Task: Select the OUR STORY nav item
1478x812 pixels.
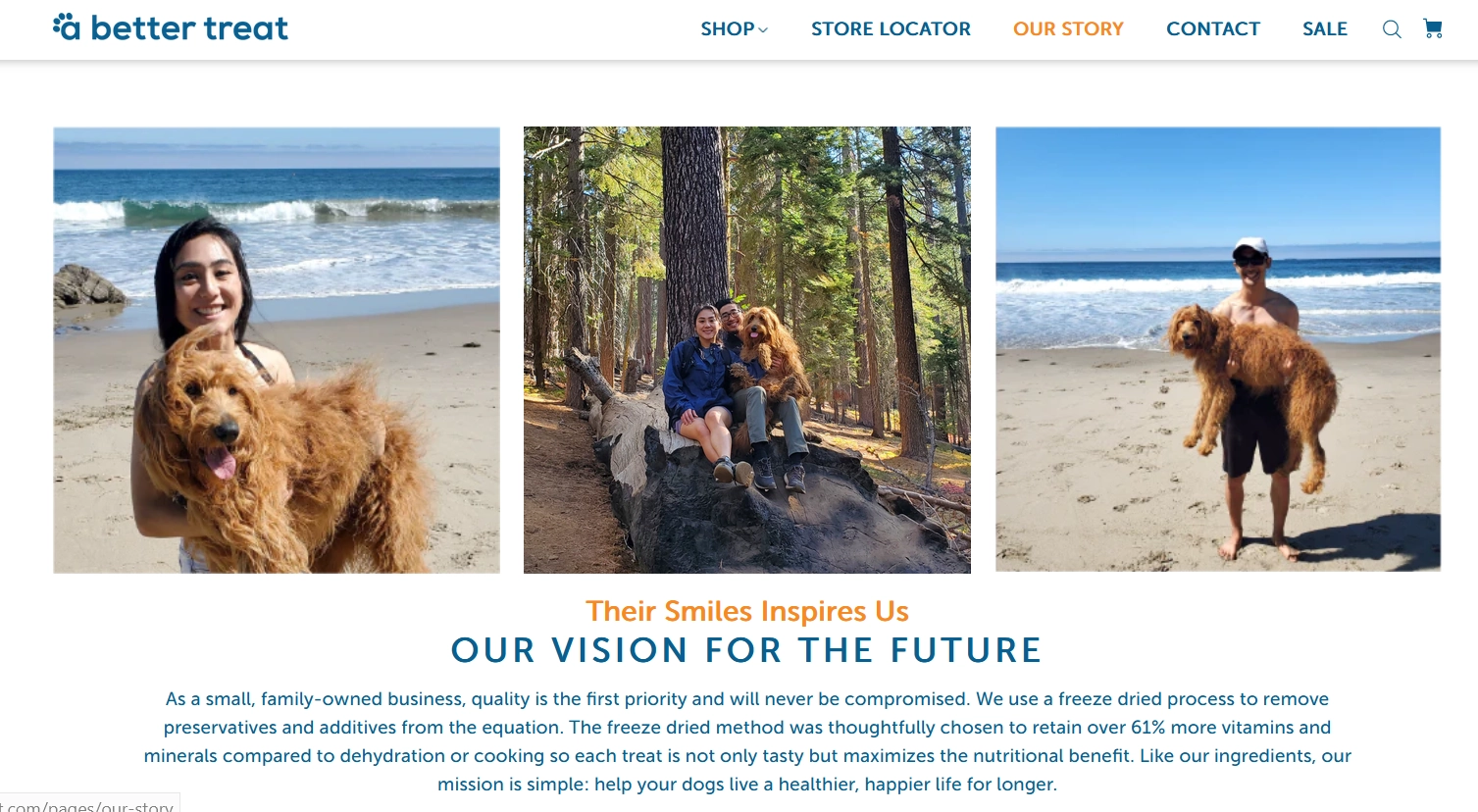Action: (x=1068, y=29)
